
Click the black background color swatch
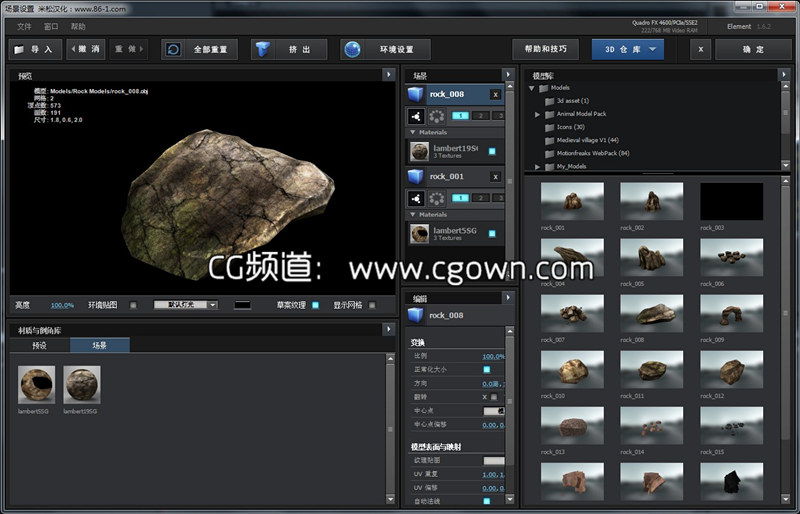pos(242,305)
